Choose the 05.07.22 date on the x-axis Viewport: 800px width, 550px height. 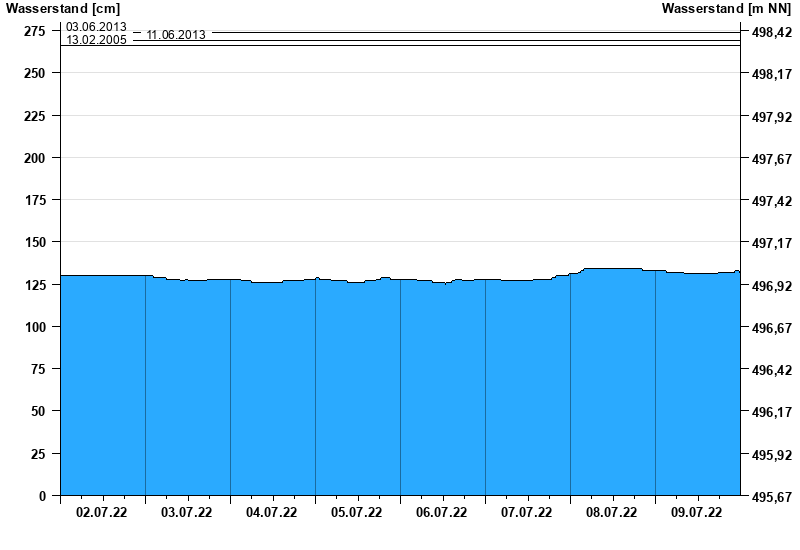click(x=357, y=513)
